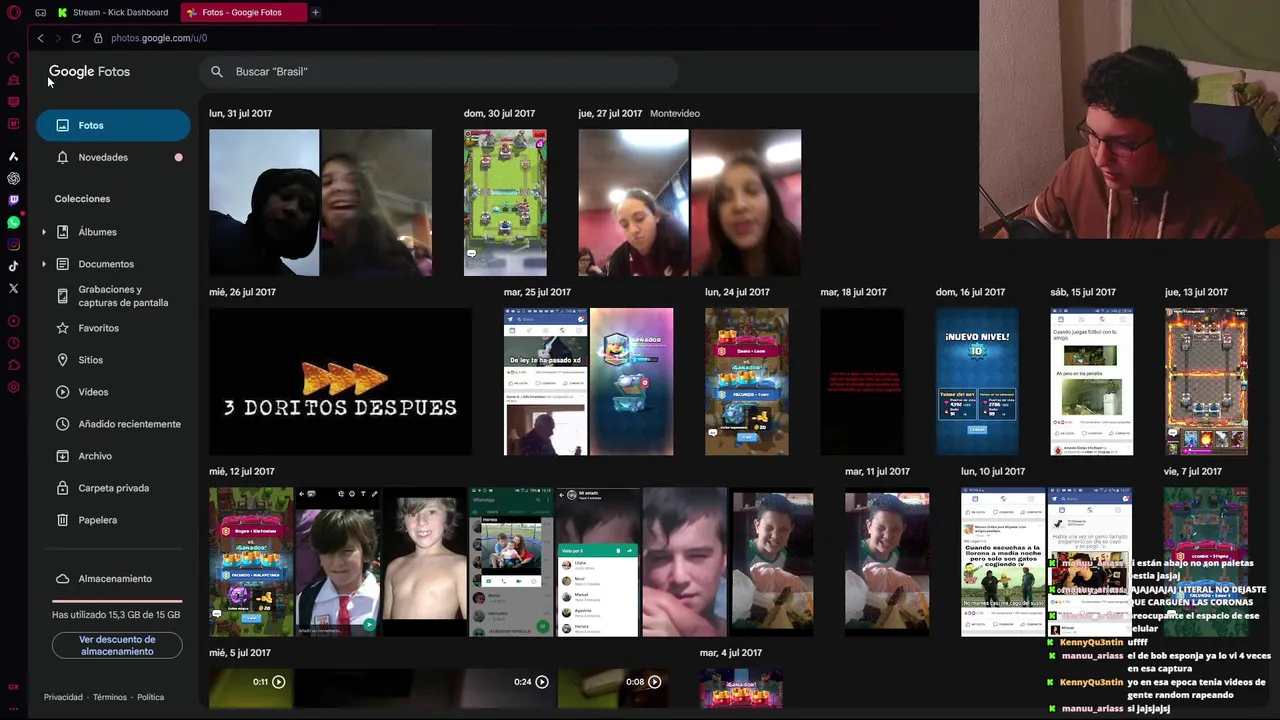
Task: Open a new tab with the plus button
Action: 315,13
